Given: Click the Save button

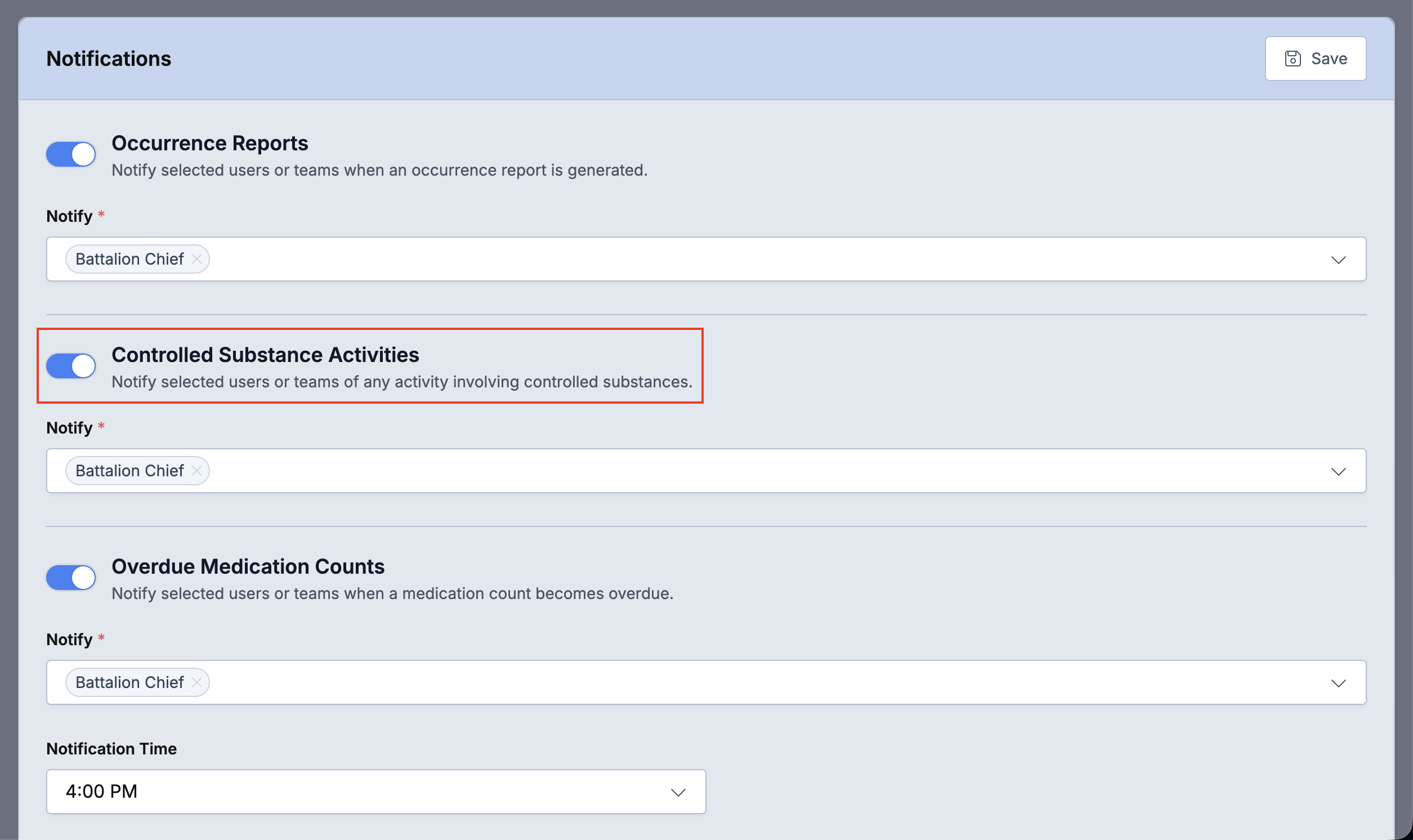Looking at the screenshot, I should (x=1315, y=59).
